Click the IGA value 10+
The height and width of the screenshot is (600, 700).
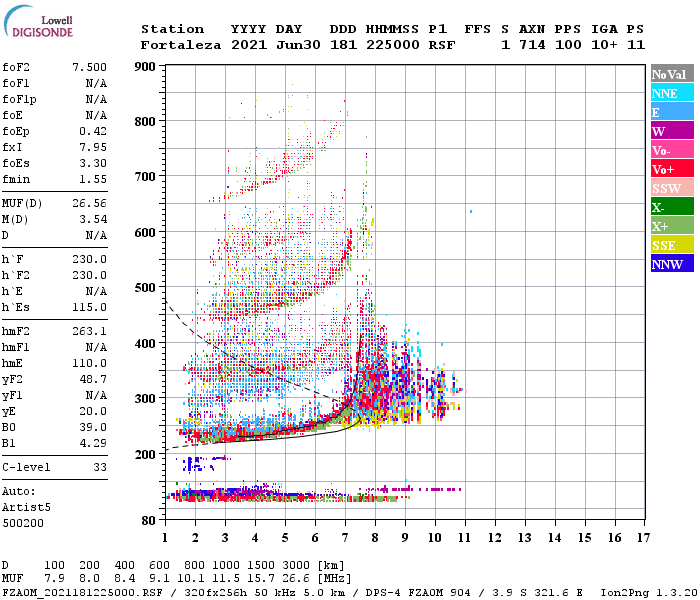tap(604, 45)
